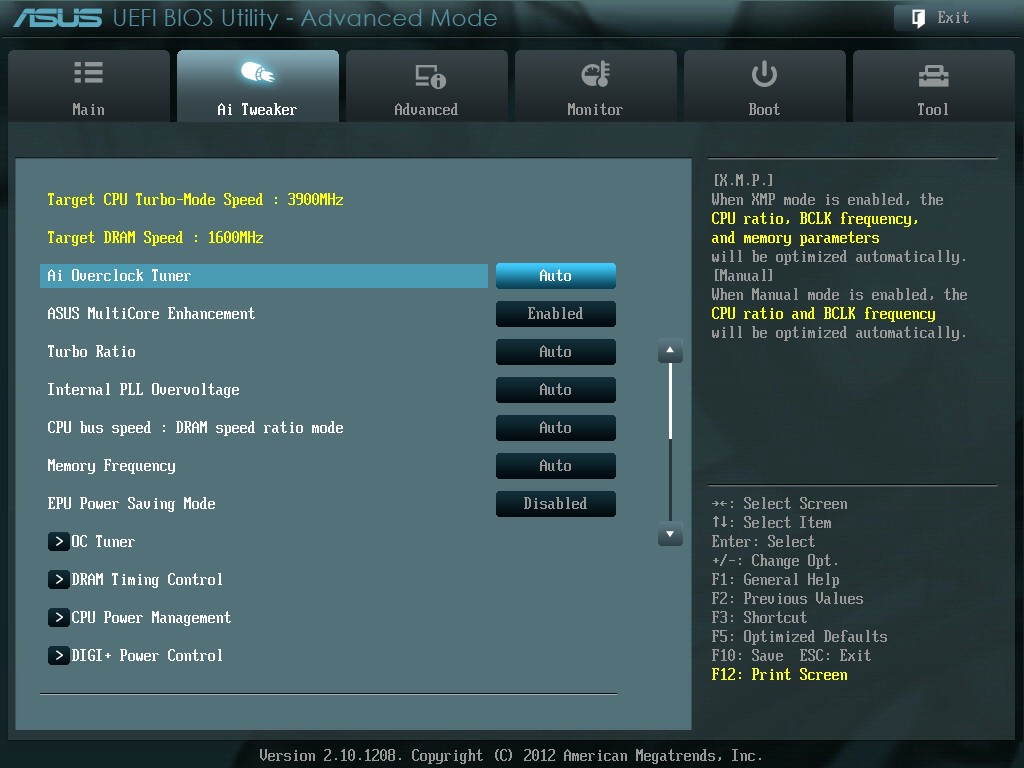The image size is (1024, 768).
Task: Click arrow icon beside OC Tuner
Action: [58, 542]
